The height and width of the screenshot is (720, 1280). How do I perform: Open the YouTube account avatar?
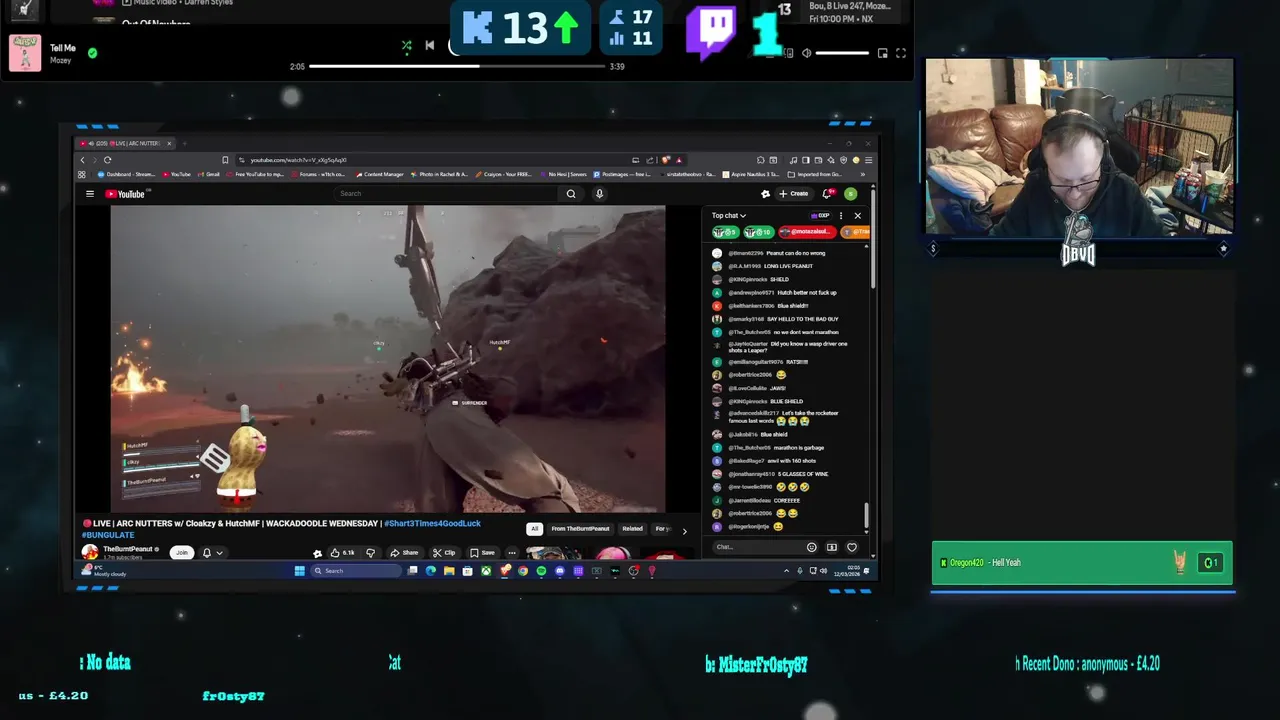click(850, 194)
